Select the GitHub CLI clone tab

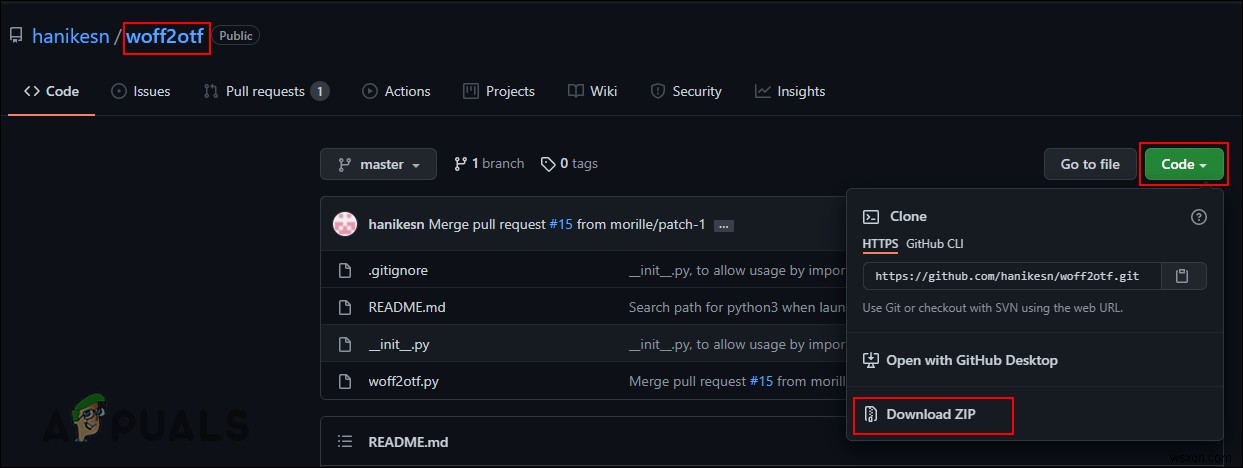(x=934, y=244)
